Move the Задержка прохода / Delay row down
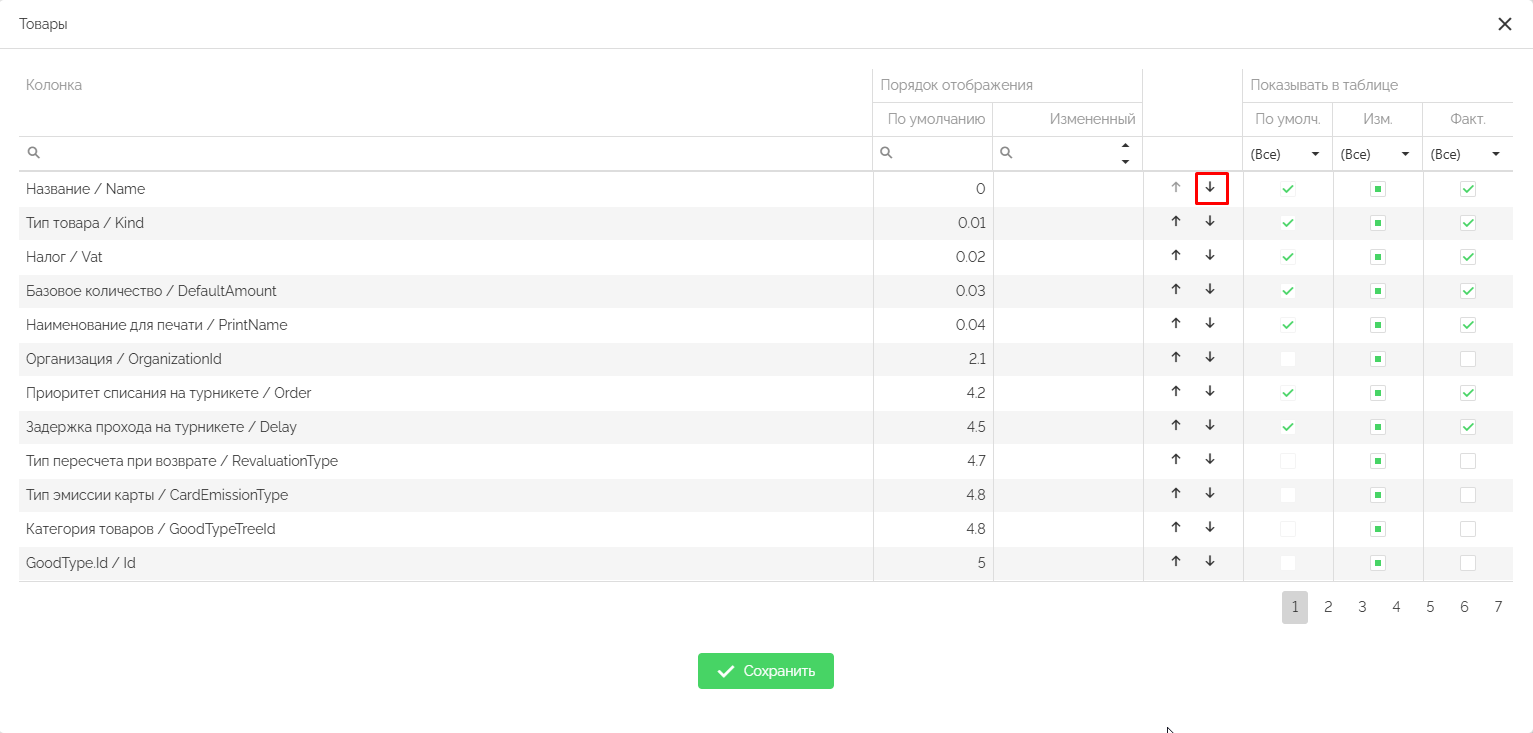1533x733 pixels. (1210, 426)
